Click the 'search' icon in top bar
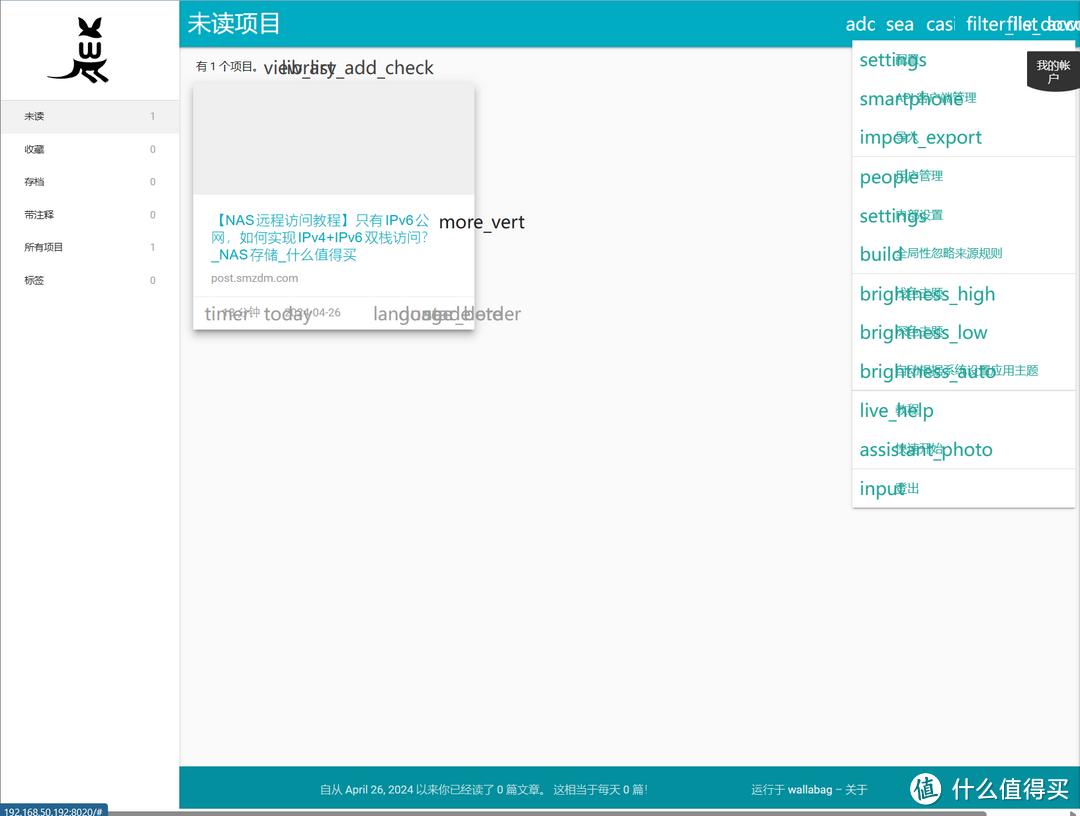1080x816 pixels. click(900, 24)
